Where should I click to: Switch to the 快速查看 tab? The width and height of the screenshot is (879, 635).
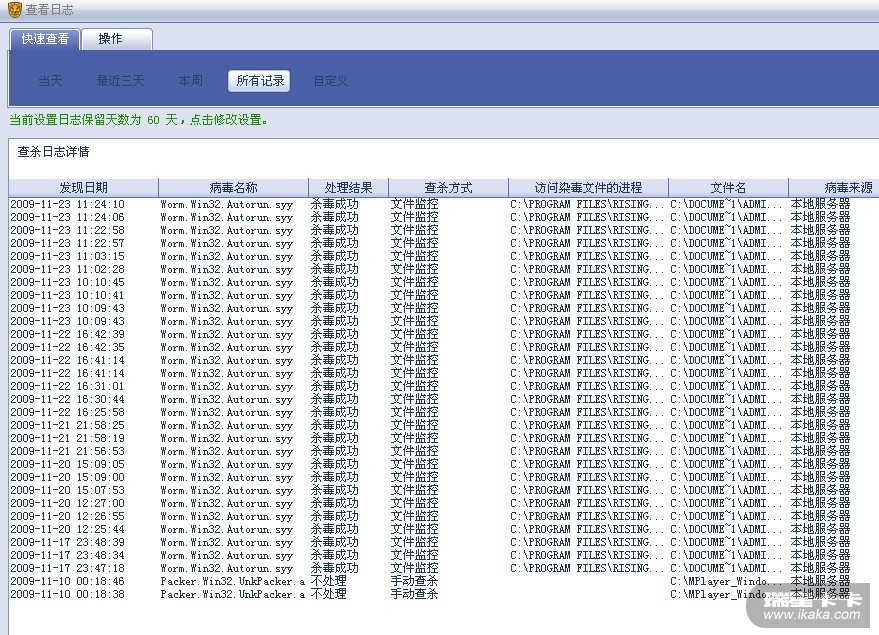pyautogui.click(x=45, y=39)
